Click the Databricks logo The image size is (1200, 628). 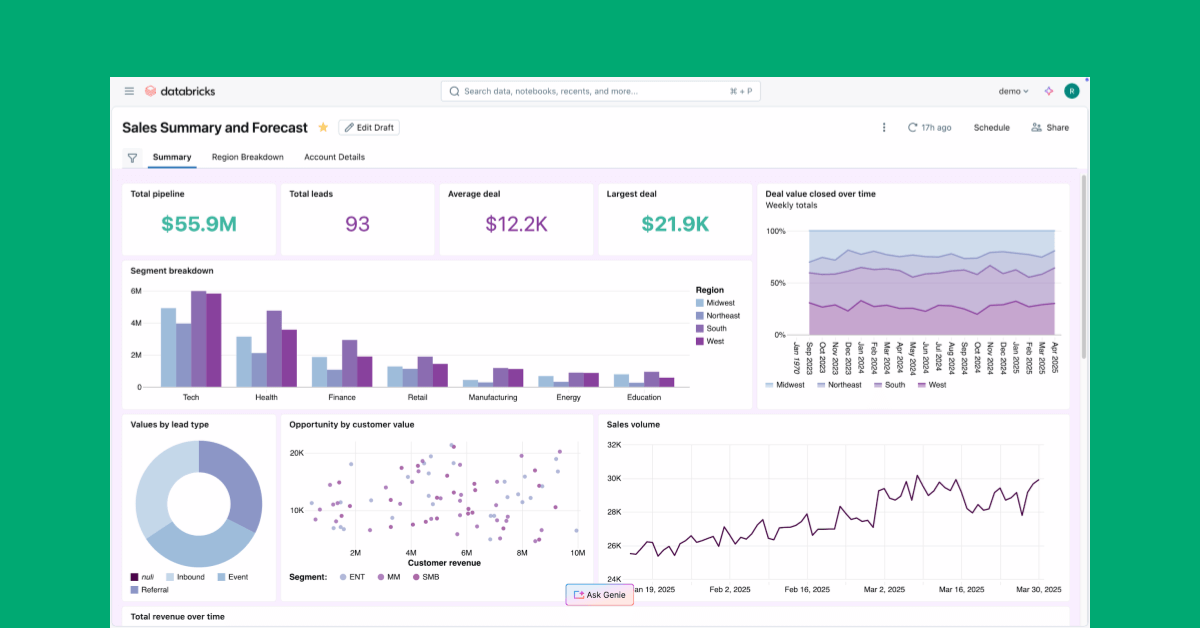(x=180, y=91)
